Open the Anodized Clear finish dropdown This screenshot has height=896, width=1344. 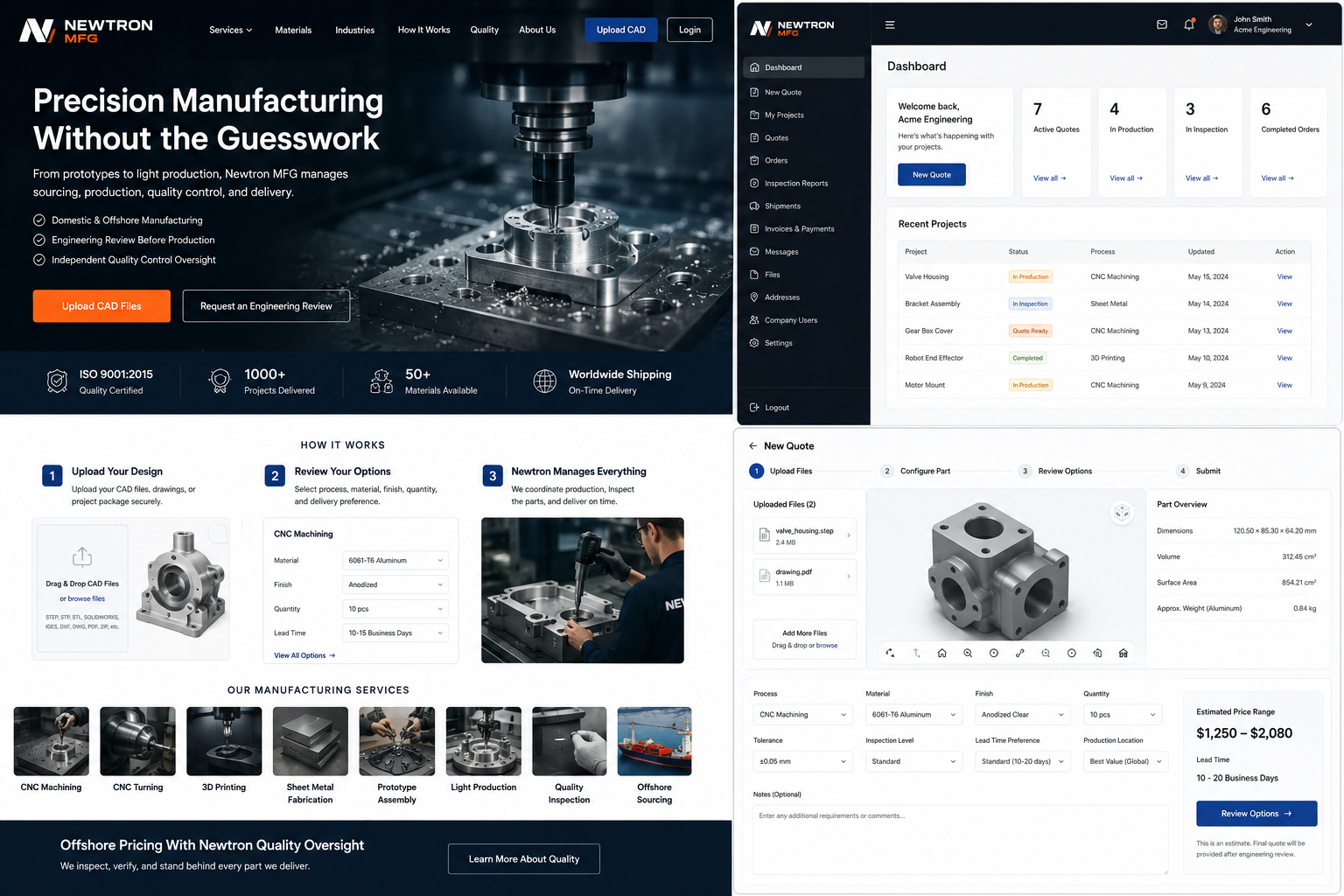(1023, 715)
